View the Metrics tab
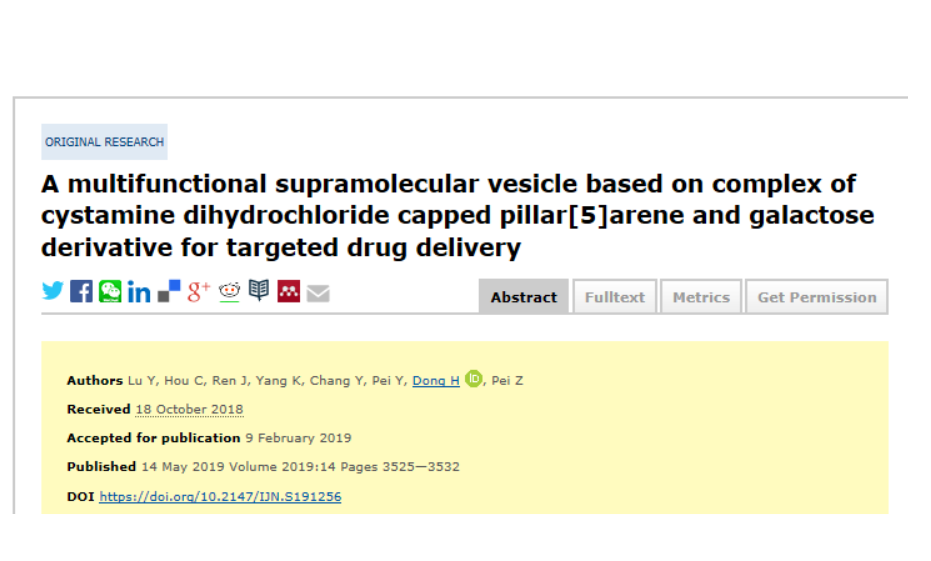The height and width of the screenshot is (561, 931). pos(701,297)
